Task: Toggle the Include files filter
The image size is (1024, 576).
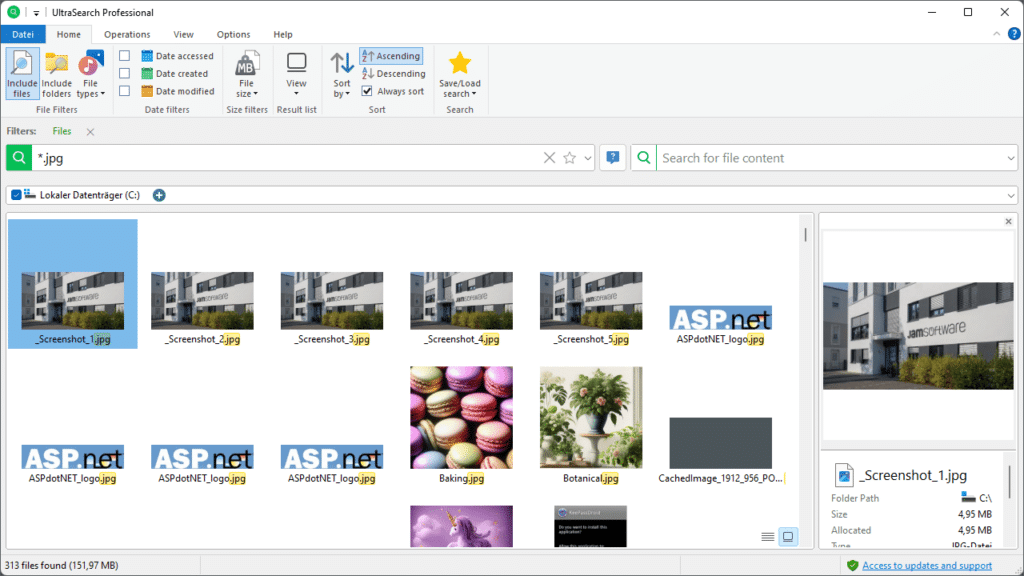Action: [22, 74]
